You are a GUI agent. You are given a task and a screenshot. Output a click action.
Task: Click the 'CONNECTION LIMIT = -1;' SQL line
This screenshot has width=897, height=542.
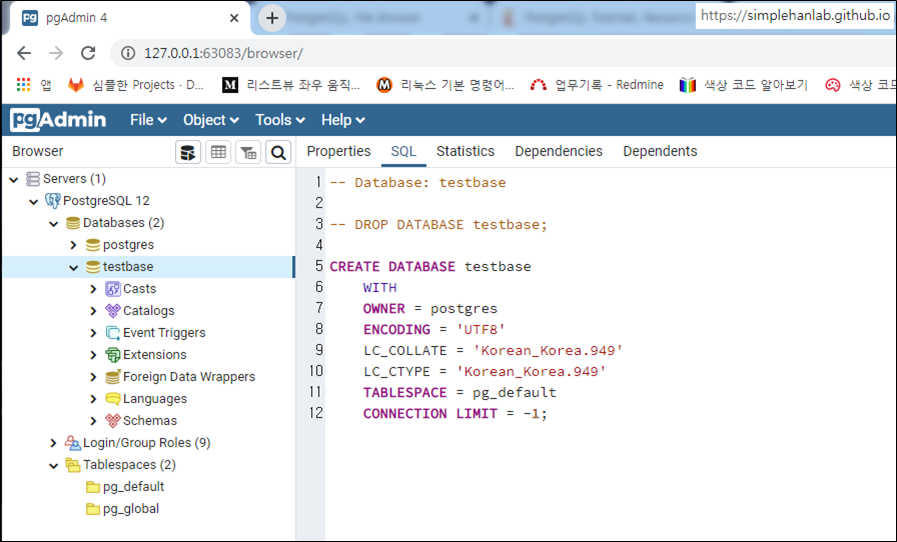(455, 414)
